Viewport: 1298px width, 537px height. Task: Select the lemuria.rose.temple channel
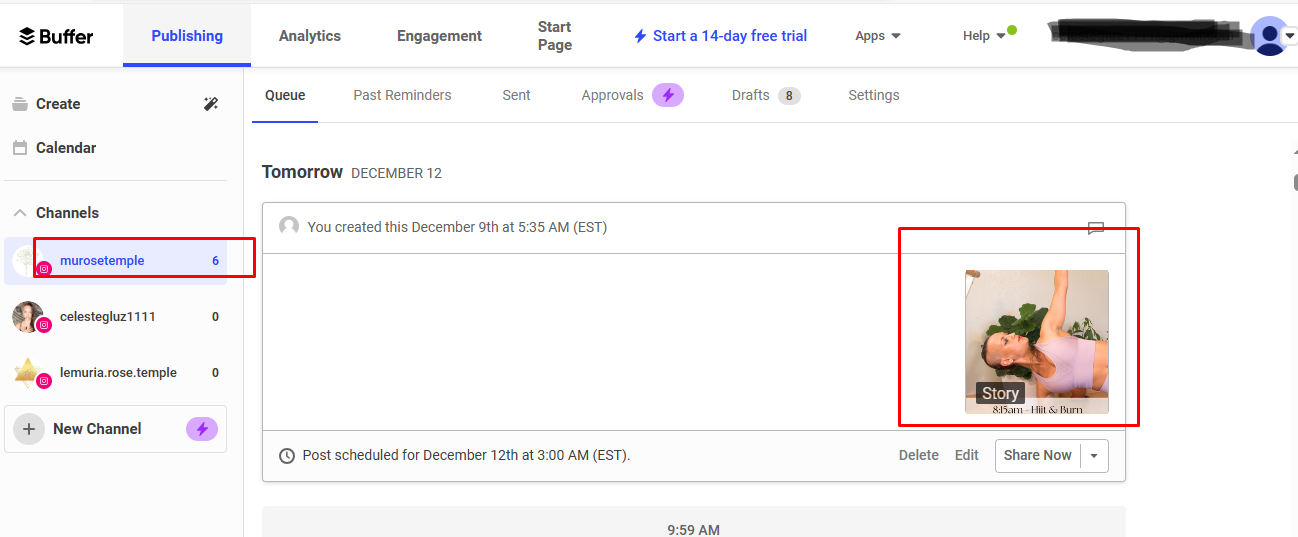pos(116,373)
